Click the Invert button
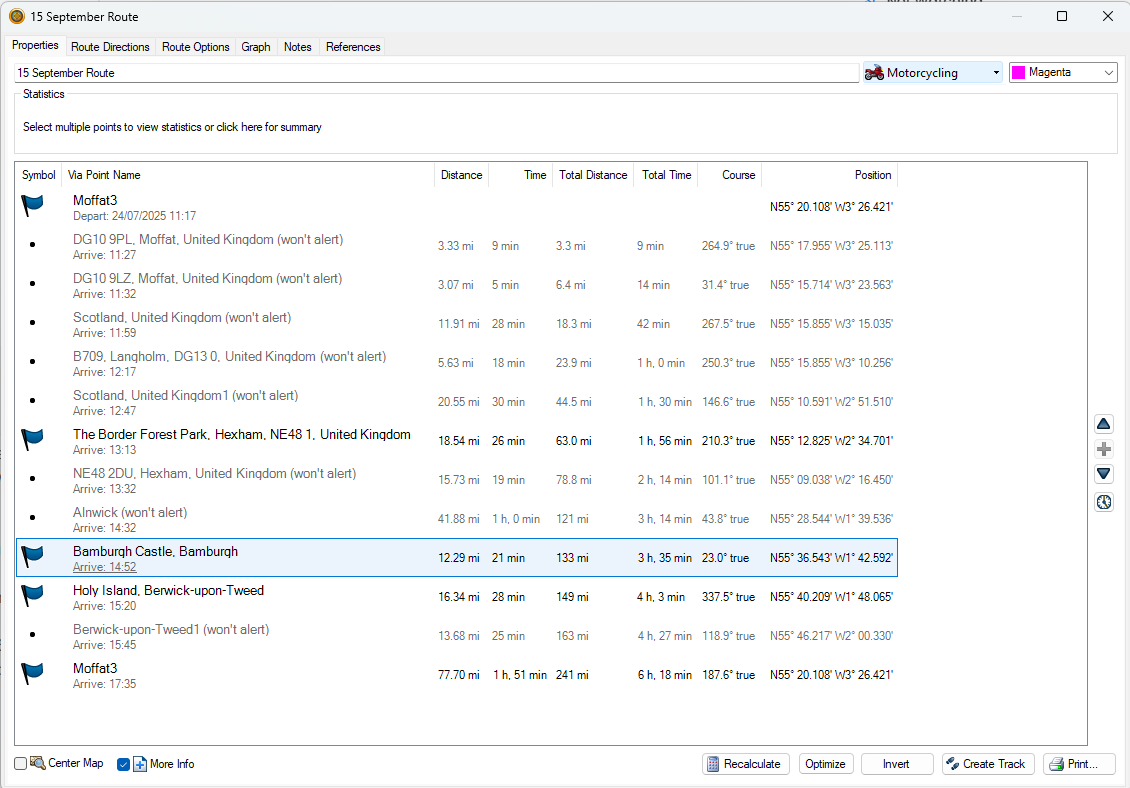The height and width of the screenshot is (788, 1130). click(x=897, y=763)
